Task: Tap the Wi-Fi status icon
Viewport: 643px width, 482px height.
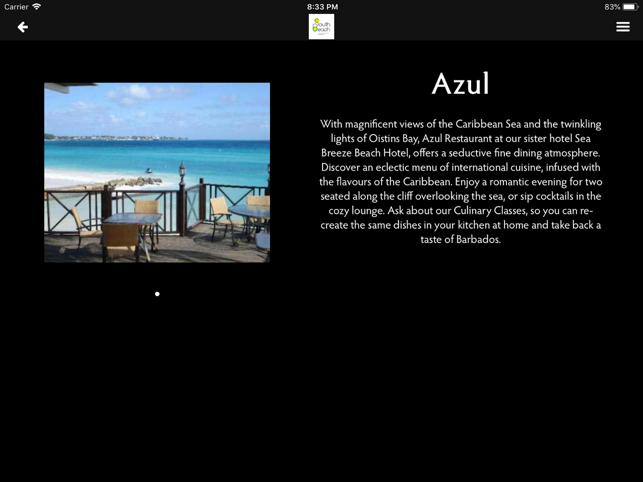Action: pyautogui.click(x=36, y=7)
